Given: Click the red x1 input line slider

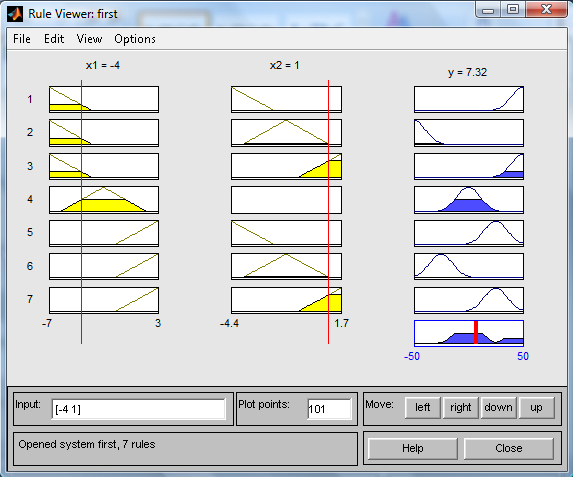Looking at the screenshot, I should [81, 212].
